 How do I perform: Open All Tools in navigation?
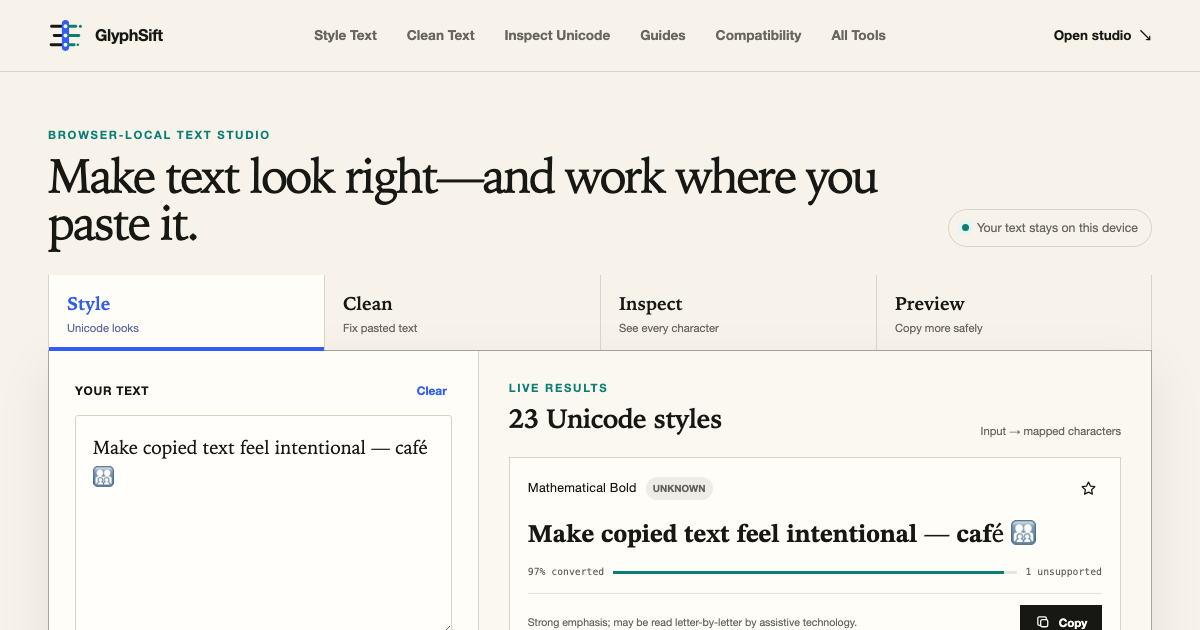[x=858, y=35]
